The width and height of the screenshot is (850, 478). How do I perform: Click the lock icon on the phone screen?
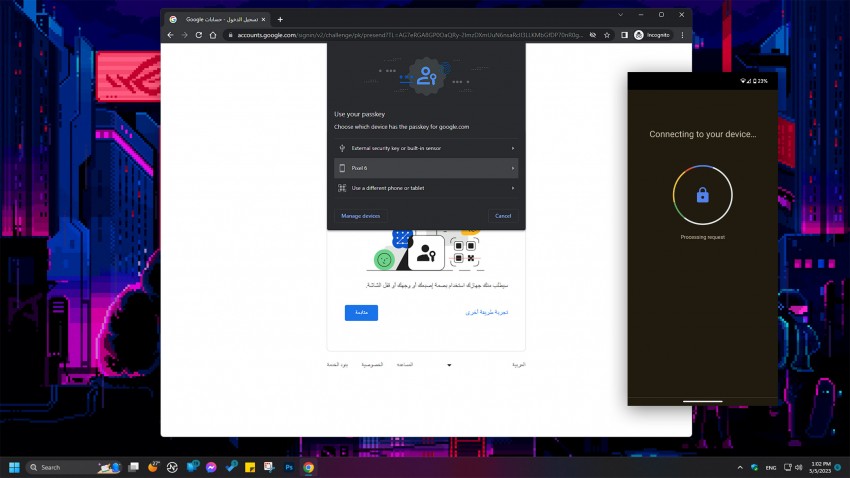(703, 195)
